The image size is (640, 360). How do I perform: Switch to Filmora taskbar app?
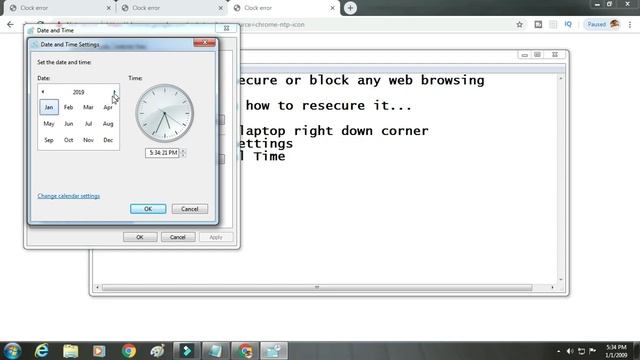(187, 351)
